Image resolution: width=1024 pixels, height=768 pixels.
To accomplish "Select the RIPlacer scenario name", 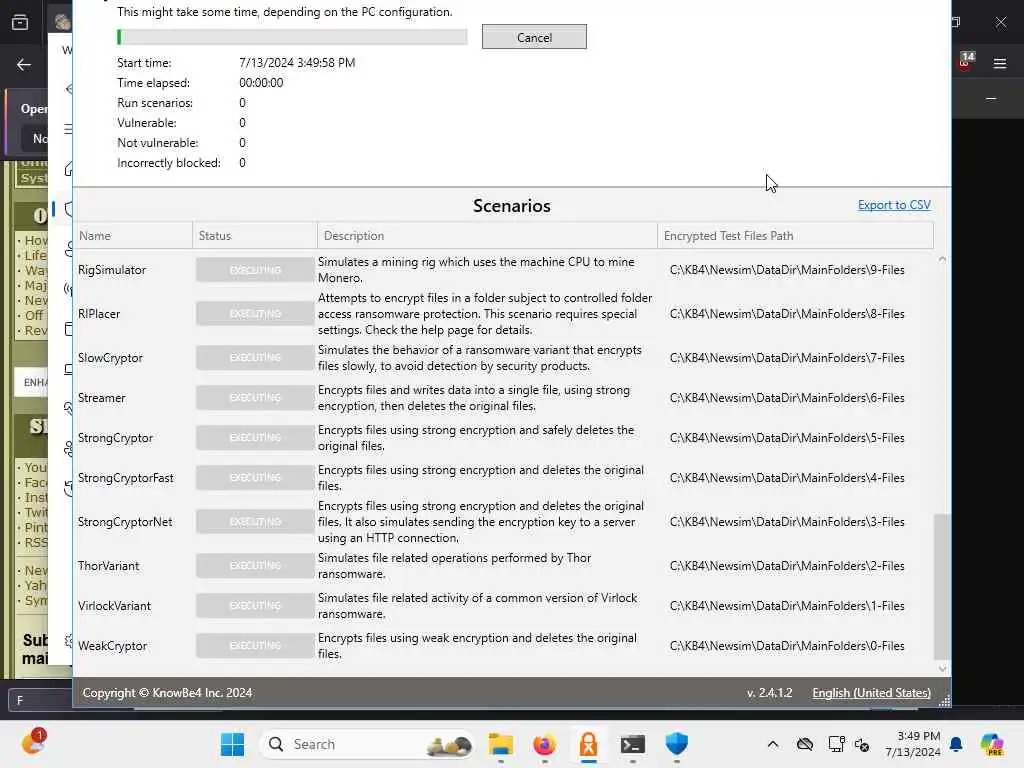I will 99,313.
